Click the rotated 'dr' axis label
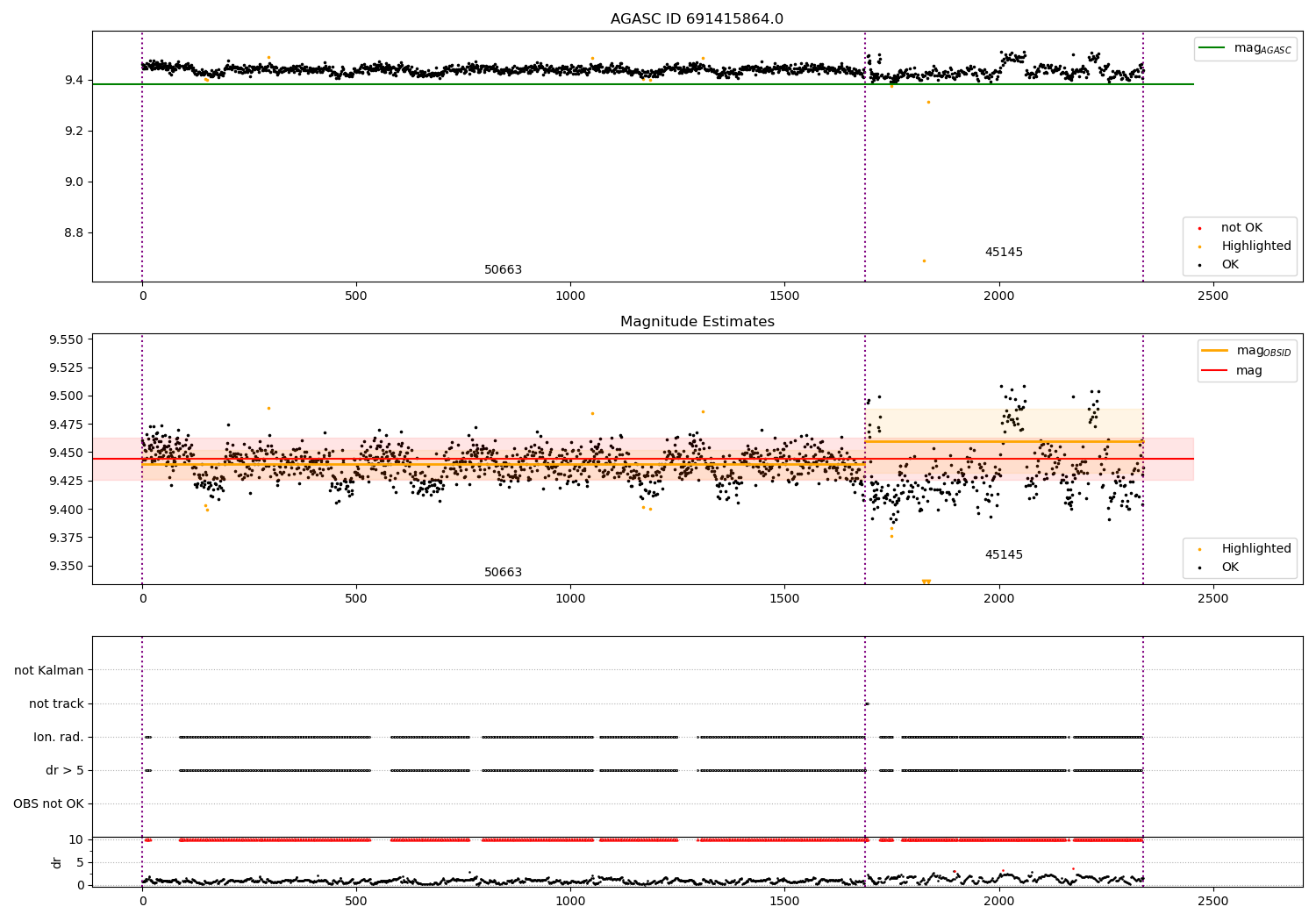Viewport: 1316px width, 921px height. pyautogui.click(x=57, y=862)
